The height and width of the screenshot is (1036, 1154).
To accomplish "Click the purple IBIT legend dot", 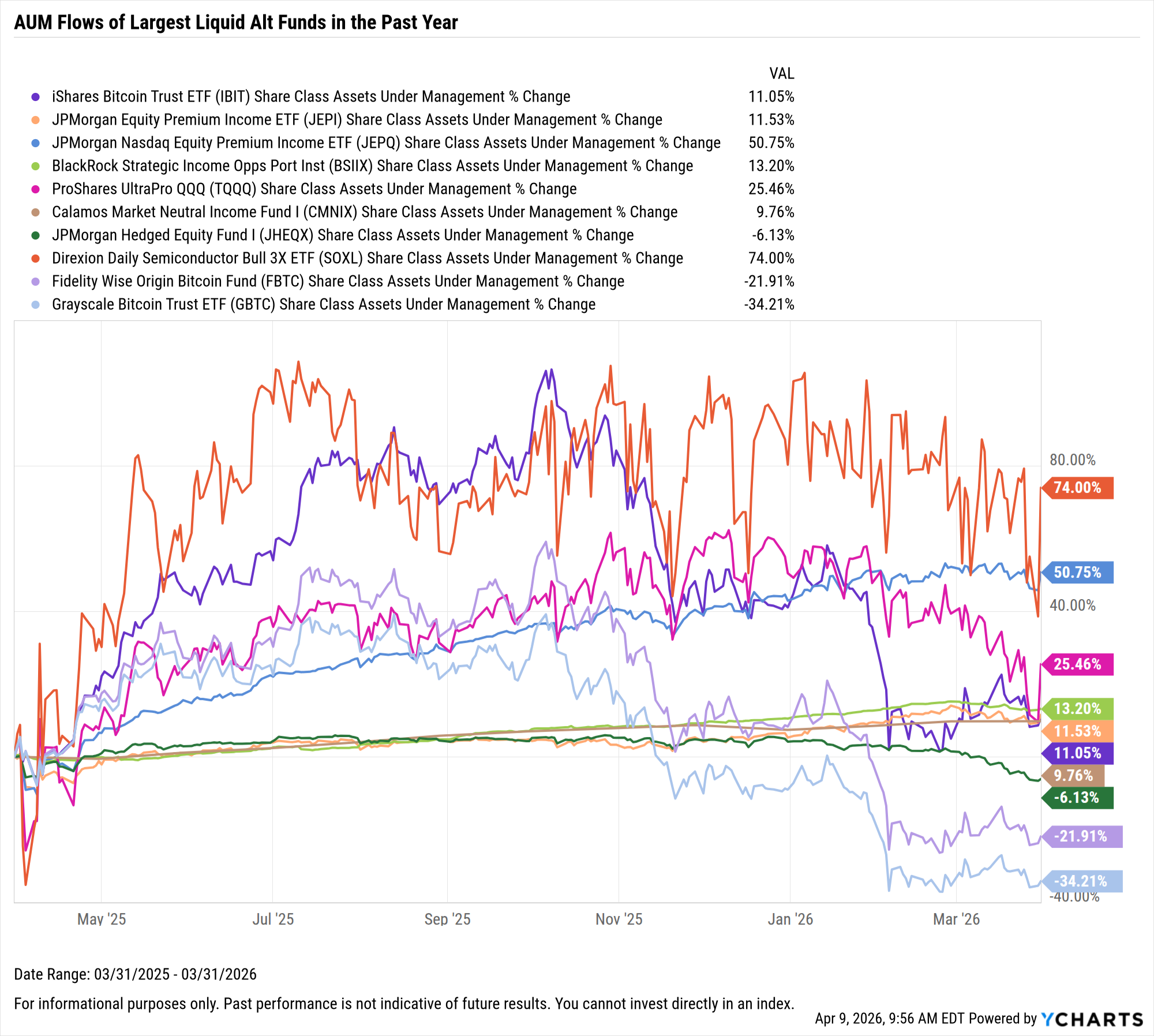I will (x=36, y=97).
